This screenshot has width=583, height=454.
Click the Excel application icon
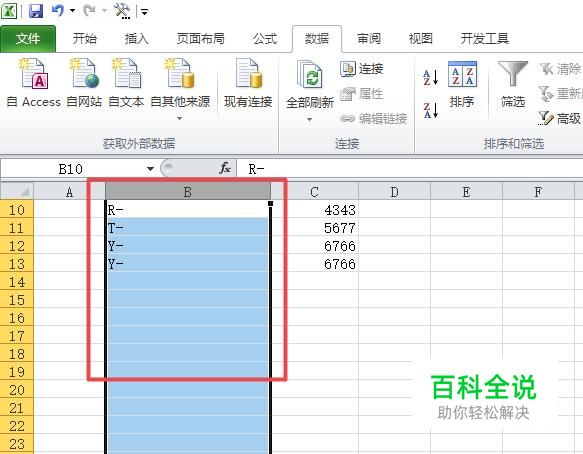pos(9,11)
